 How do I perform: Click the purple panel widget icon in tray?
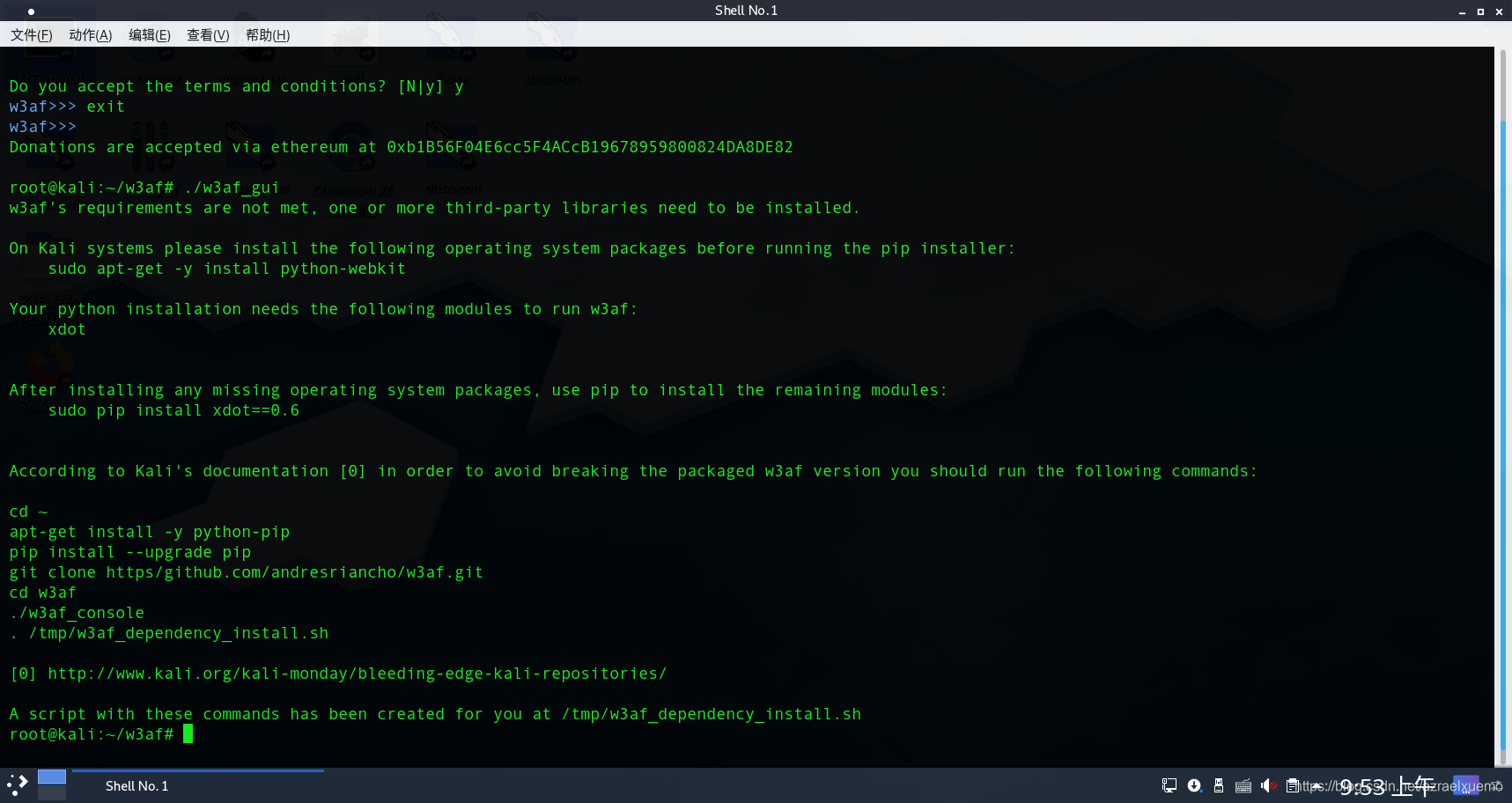pyautogui.click(x=1465, y=785)
